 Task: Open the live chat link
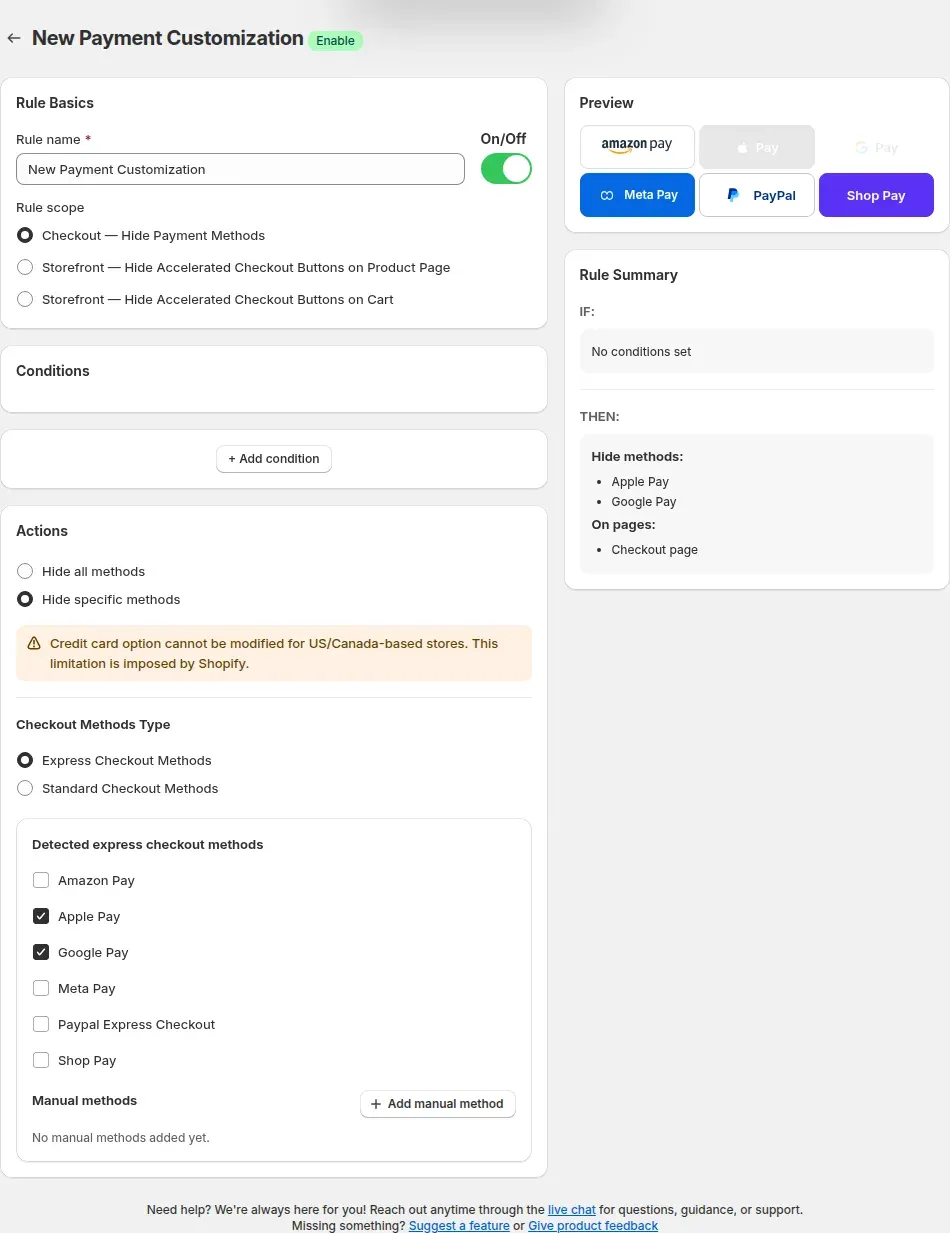click(x=572, y=1210)
